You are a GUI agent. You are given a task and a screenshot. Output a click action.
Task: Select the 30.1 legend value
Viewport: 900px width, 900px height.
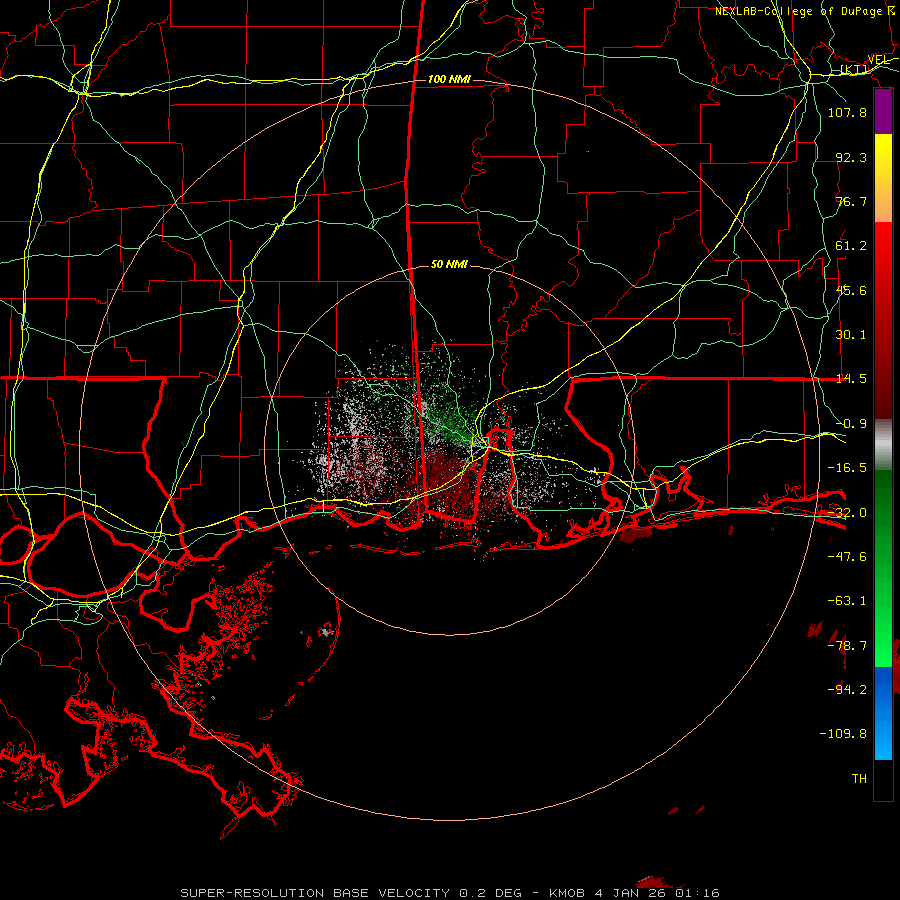851,335
